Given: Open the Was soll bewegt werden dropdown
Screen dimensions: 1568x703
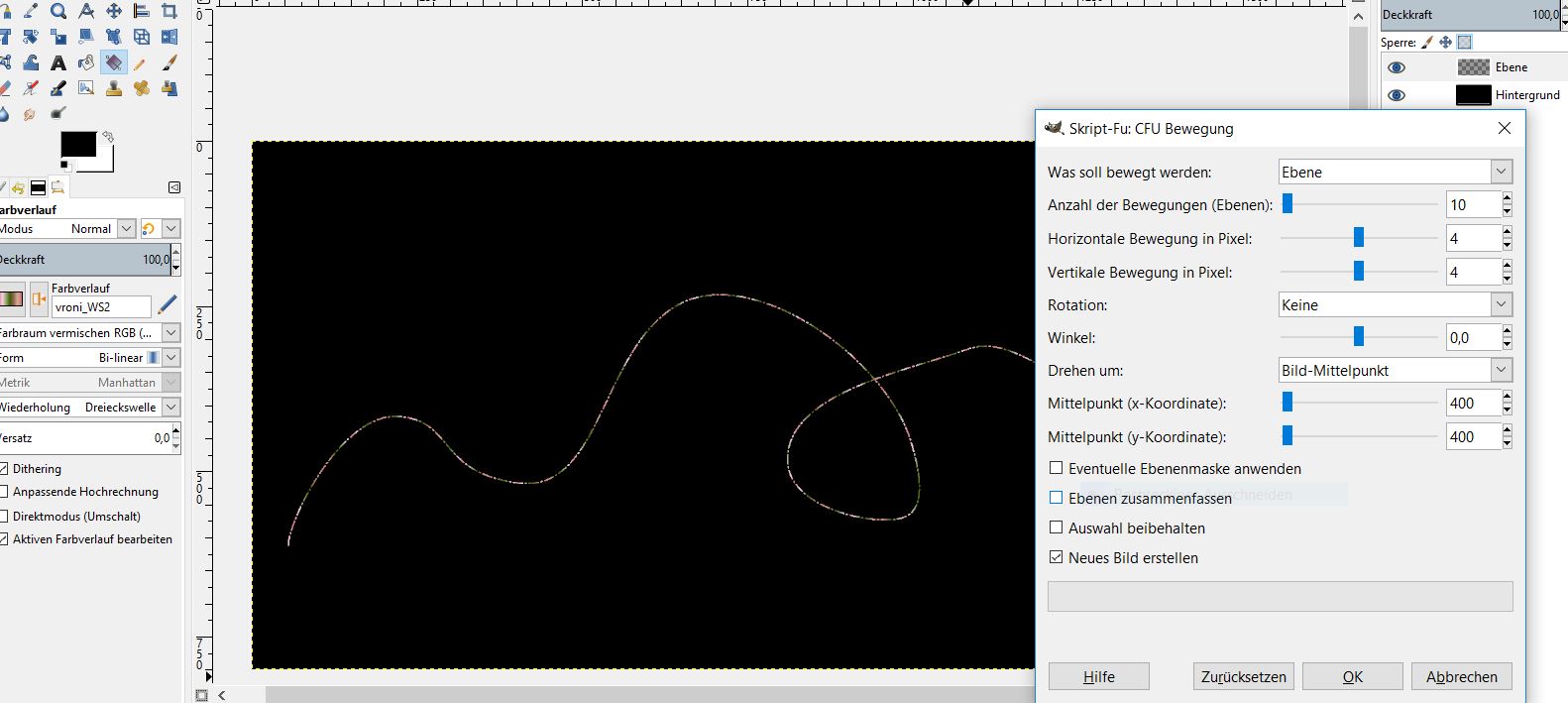Looking at the screenshot, I should click(1396, 172).
